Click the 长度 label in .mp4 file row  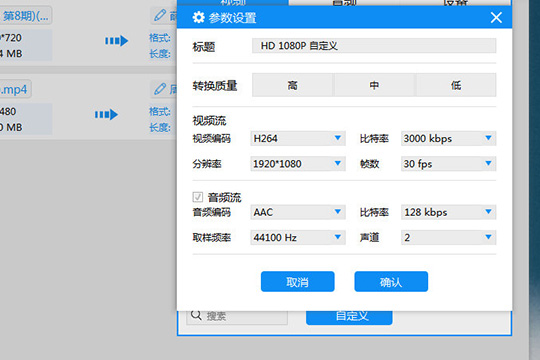(160, 127)
